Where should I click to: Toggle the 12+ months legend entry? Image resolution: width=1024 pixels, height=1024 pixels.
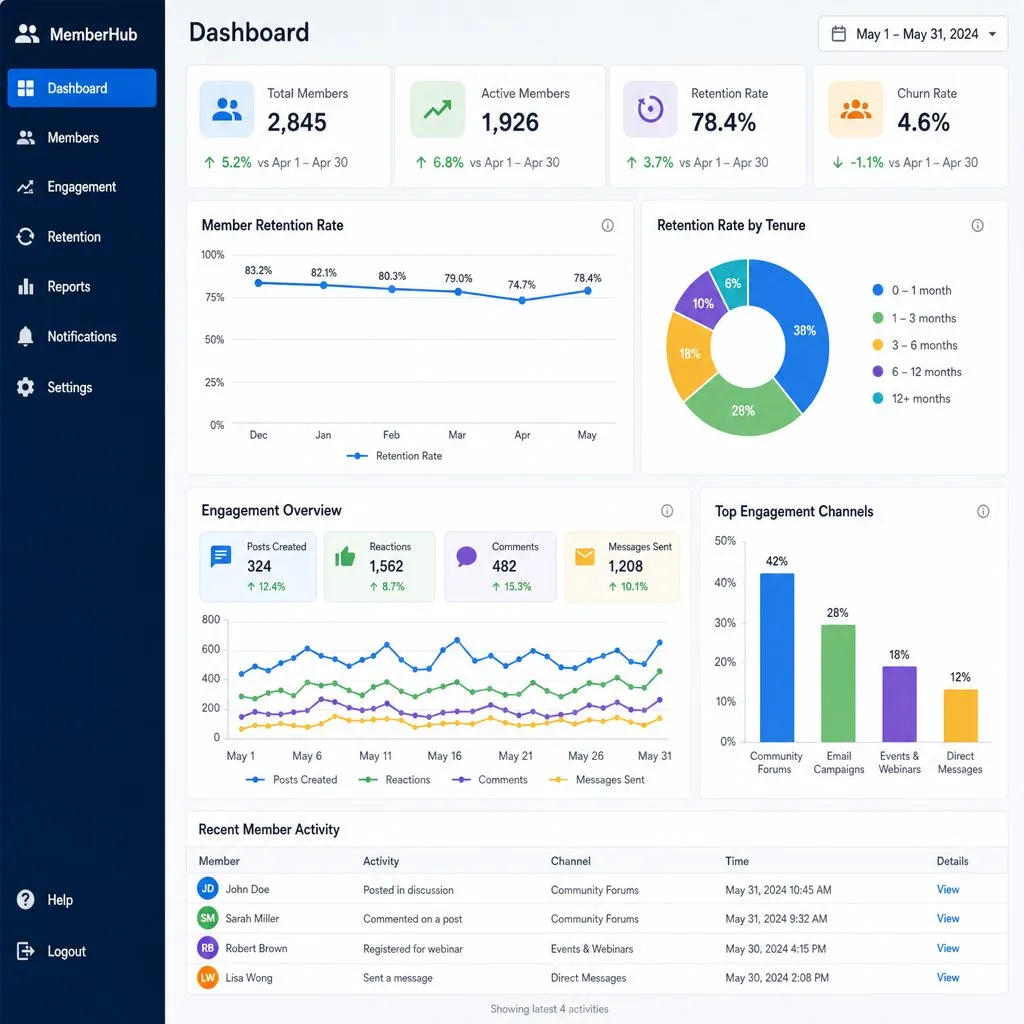pyautogui.click(x=912, y=398)
